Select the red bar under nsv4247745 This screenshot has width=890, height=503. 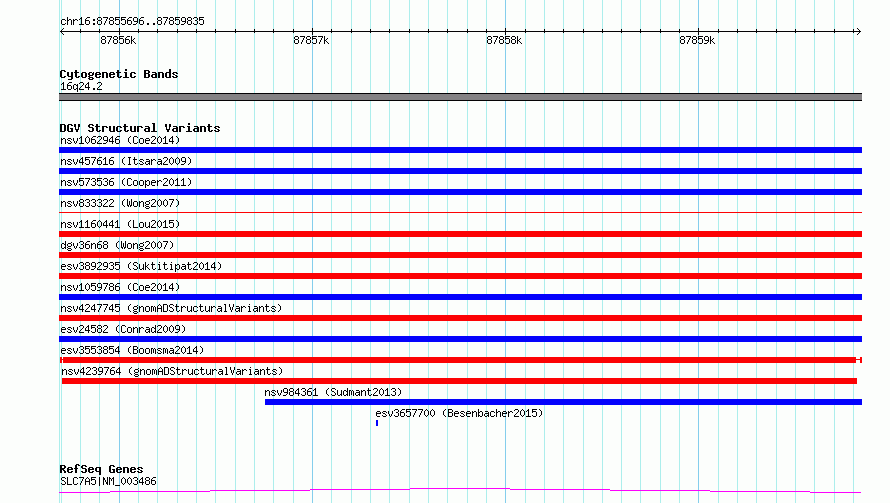(460, 318)
